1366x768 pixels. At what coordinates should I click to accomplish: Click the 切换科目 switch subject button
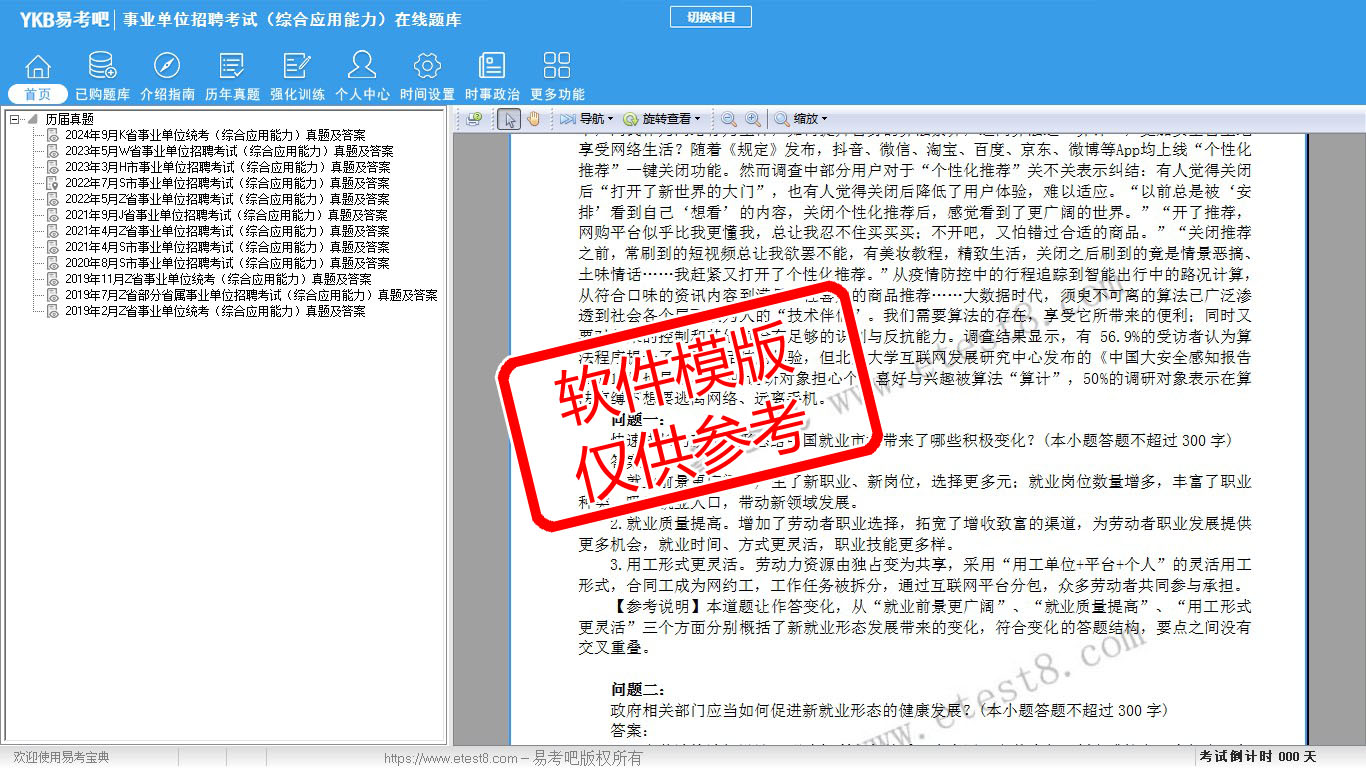point(710,17)
